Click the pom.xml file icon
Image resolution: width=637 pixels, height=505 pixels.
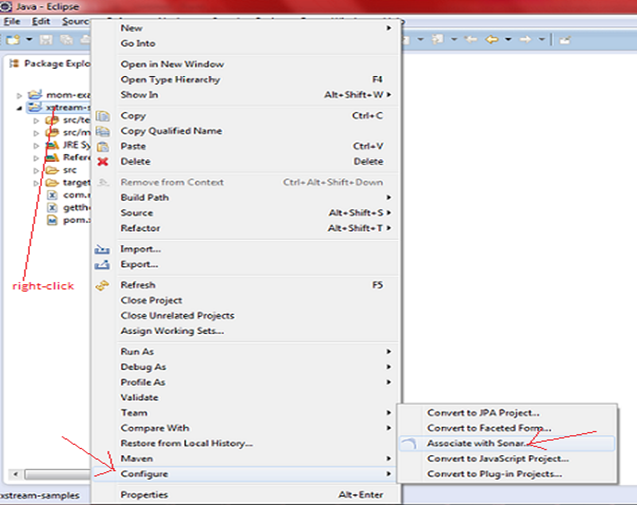pos(52,220)
